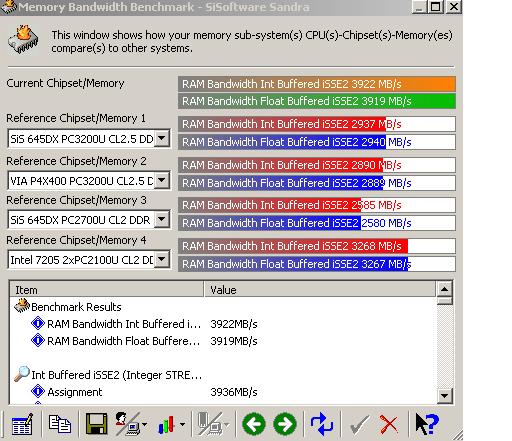Go back with the green left arrow
The image size is (512, 441).
pyautogui.click(x=254, y=424)
